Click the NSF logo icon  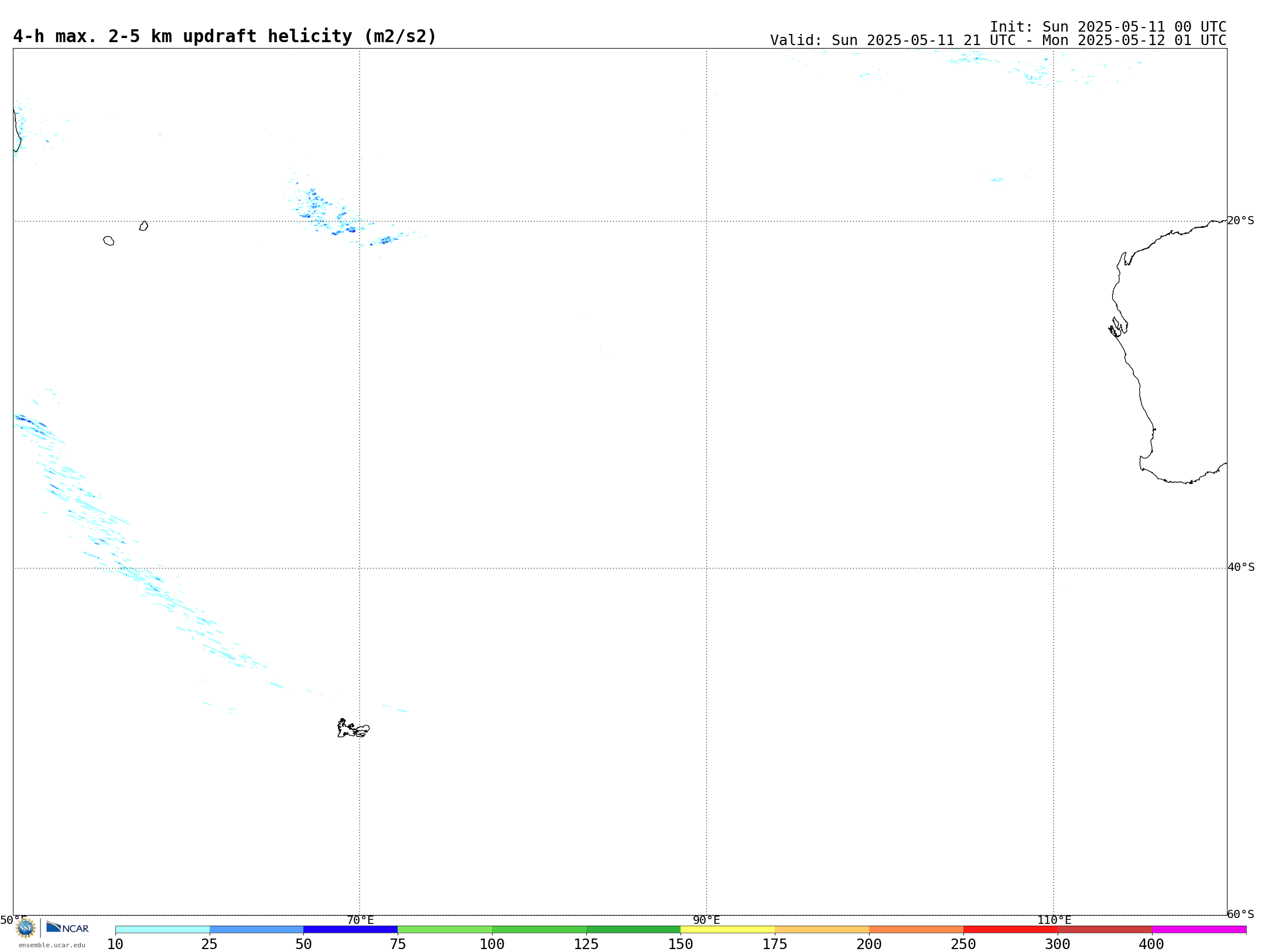26,927
